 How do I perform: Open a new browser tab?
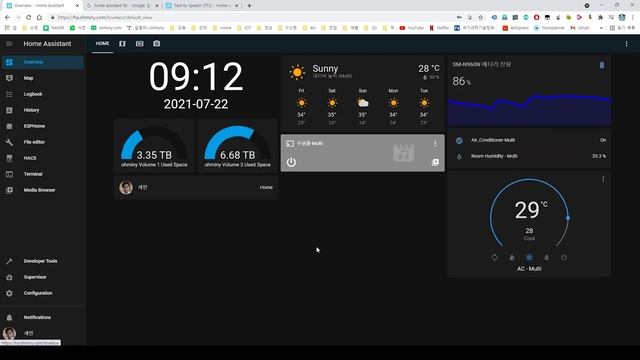pyautogui.click(x=249, y=6)
